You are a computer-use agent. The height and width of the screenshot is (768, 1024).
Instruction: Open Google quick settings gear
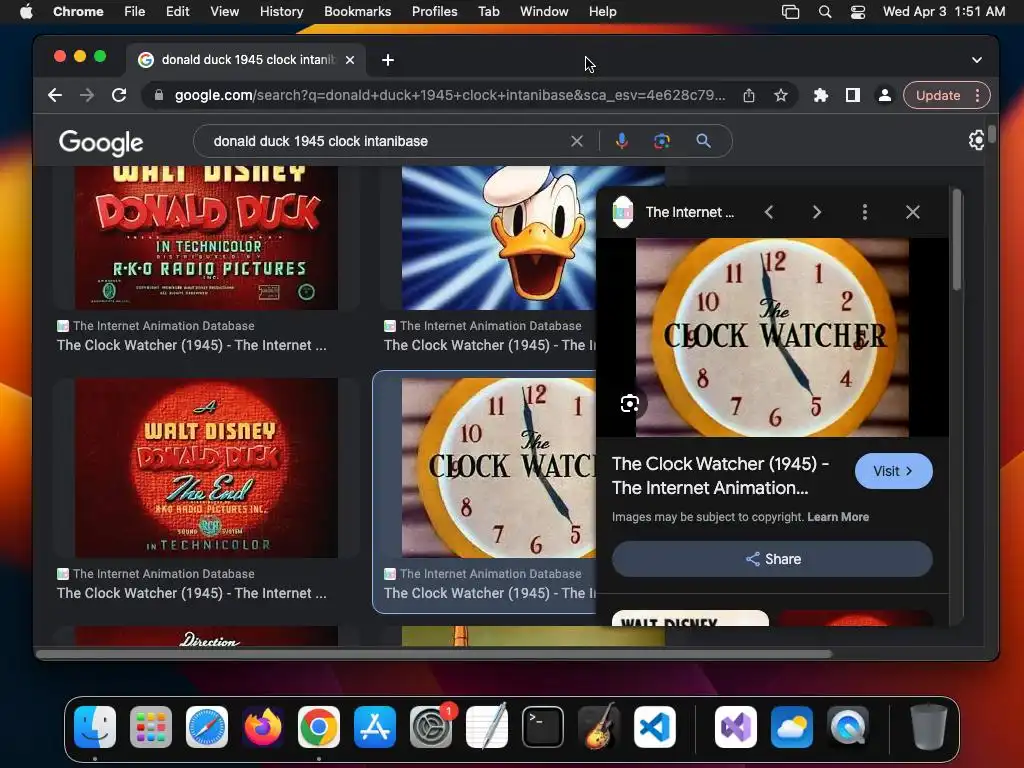click(x=976, y=140)
